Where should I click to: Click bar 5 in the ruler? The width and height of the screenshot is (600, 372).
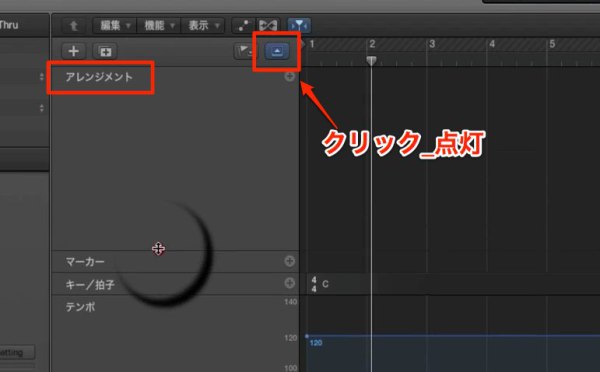coord(552,44)
